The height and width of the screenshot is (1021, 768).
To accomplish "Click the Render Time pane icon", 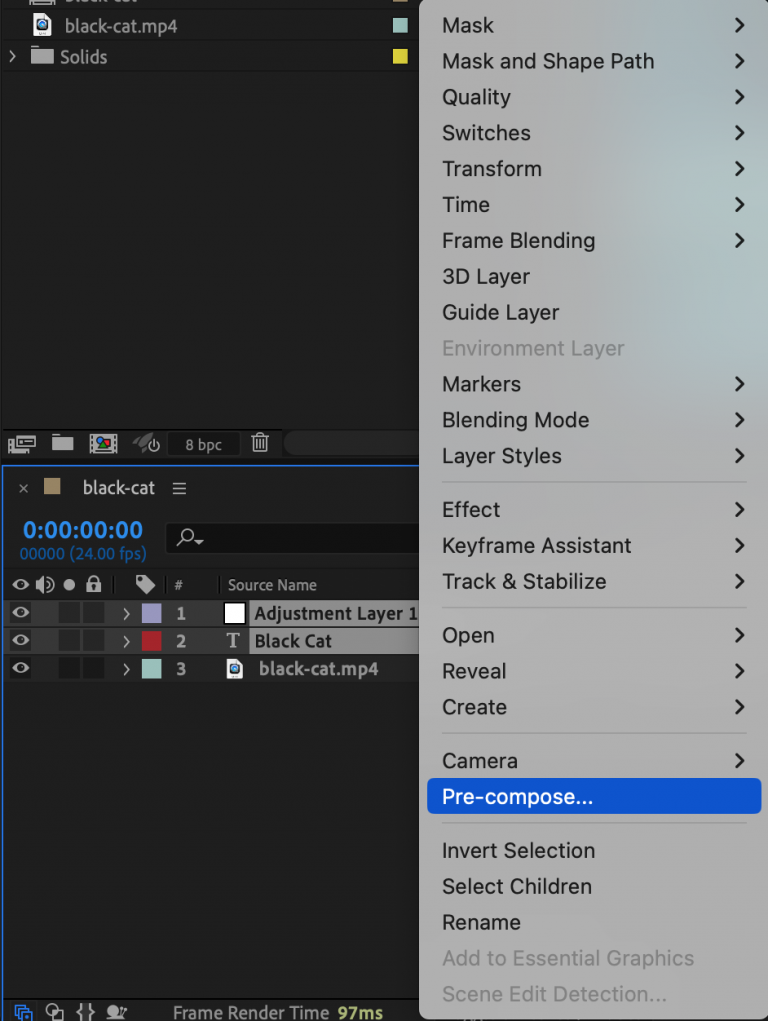I will point(116,1012).
